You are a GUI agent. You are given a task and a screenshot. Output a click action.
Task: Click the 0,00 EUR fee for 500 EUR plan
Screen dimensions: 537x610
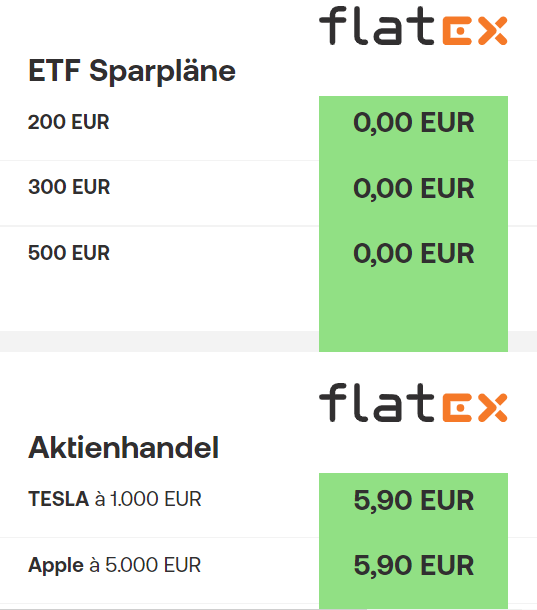pos(414,254)
